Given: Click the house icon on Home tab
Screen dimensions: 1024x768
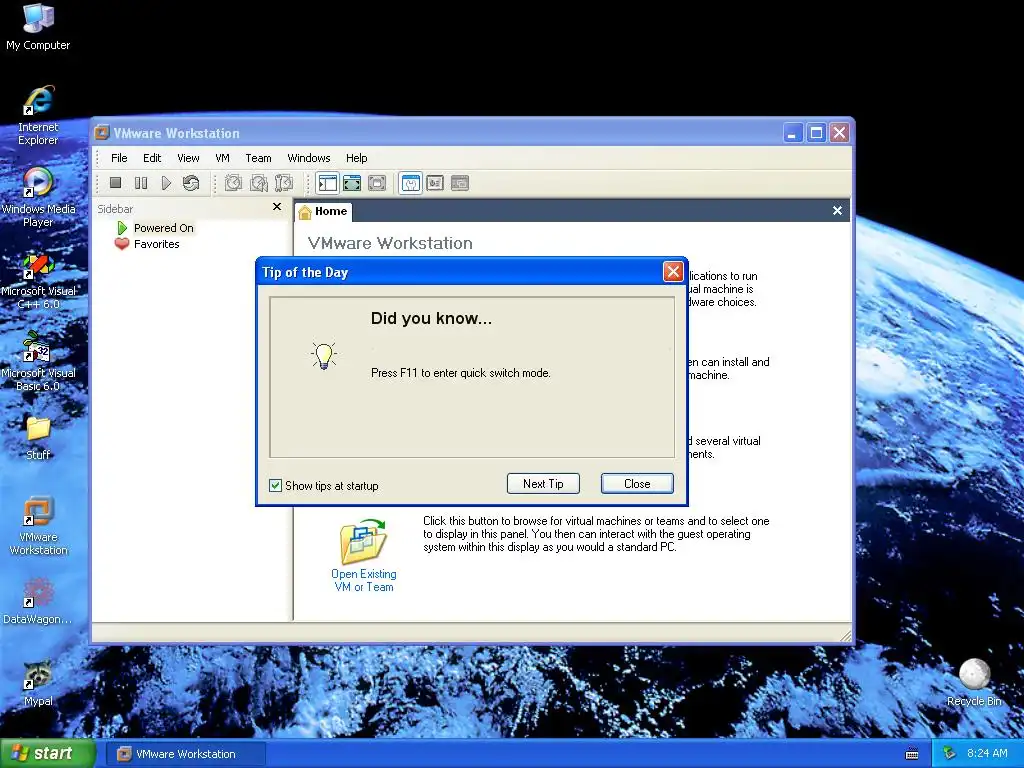Looking at the screenshot, I should [304, 212].
